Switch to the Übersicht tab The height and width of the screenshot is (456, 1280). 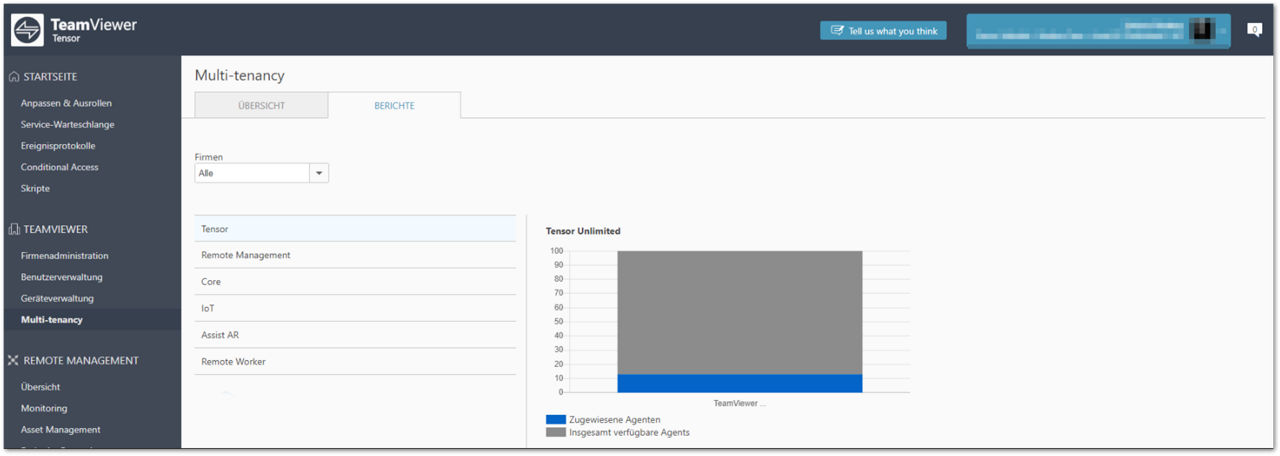[x=261, y=105]
